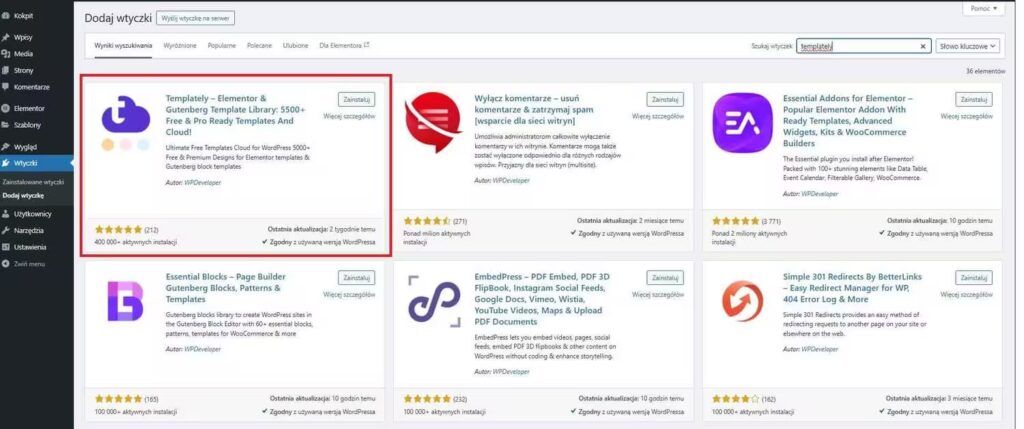Open the Essential Blocks title link
1024x429 pixels.
click(223, 288)
